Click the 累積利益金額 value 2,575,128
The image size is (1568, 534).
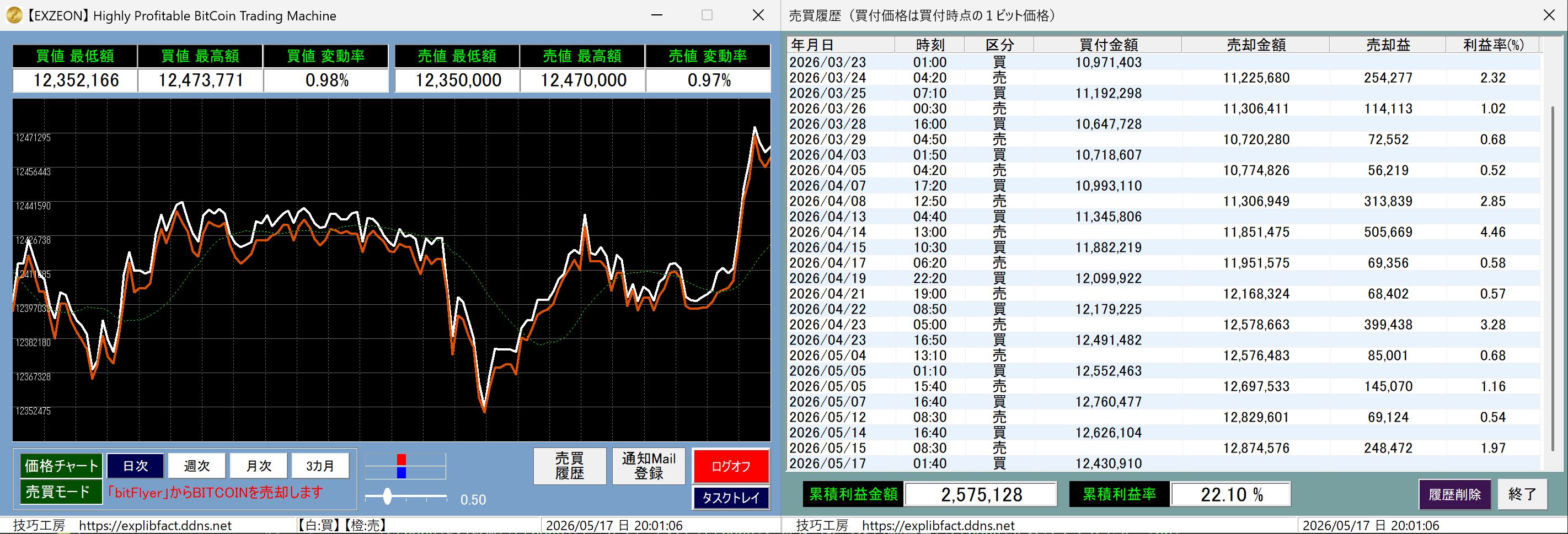[x=981, y=494]
